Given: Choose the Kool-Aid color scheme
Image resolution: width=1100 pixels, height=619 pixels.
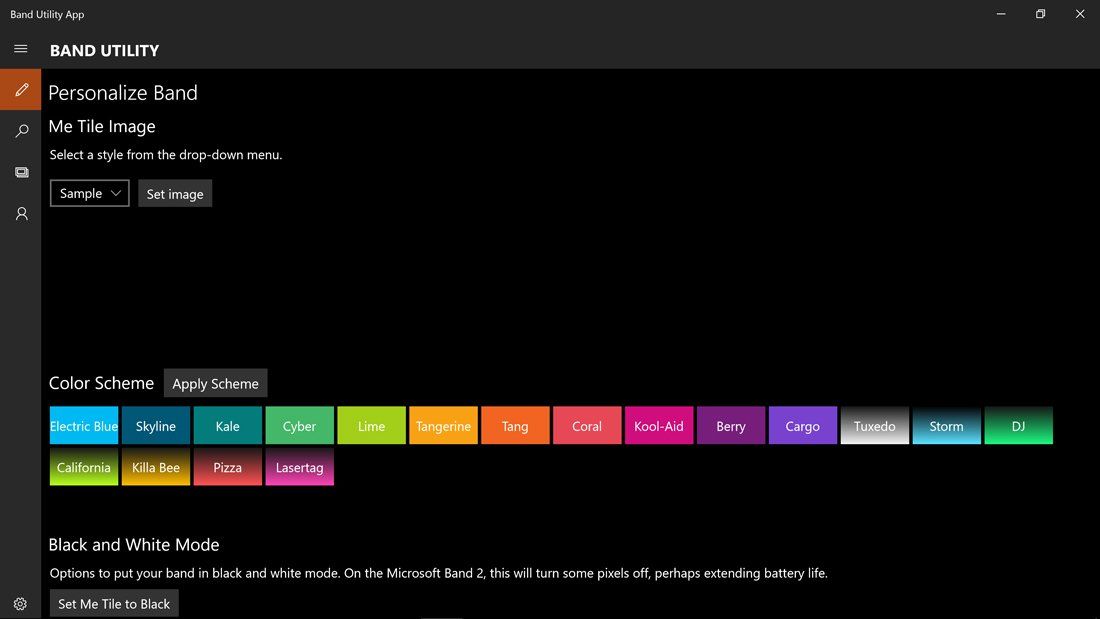Looking at the screenshot, I should point(659,425).
